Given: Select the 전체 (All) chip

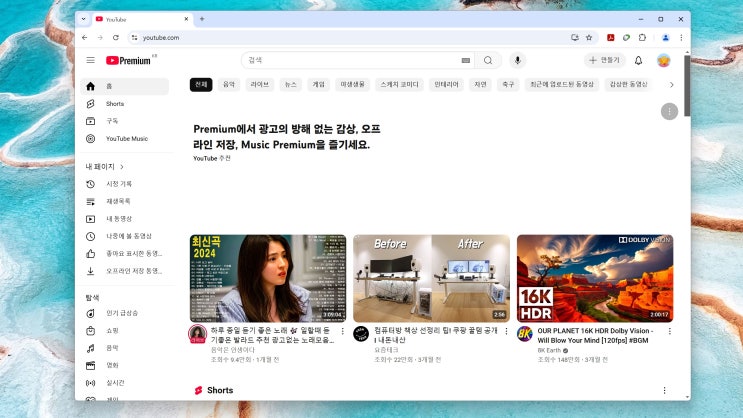Looking at the screenshot, I should point(201,84).
